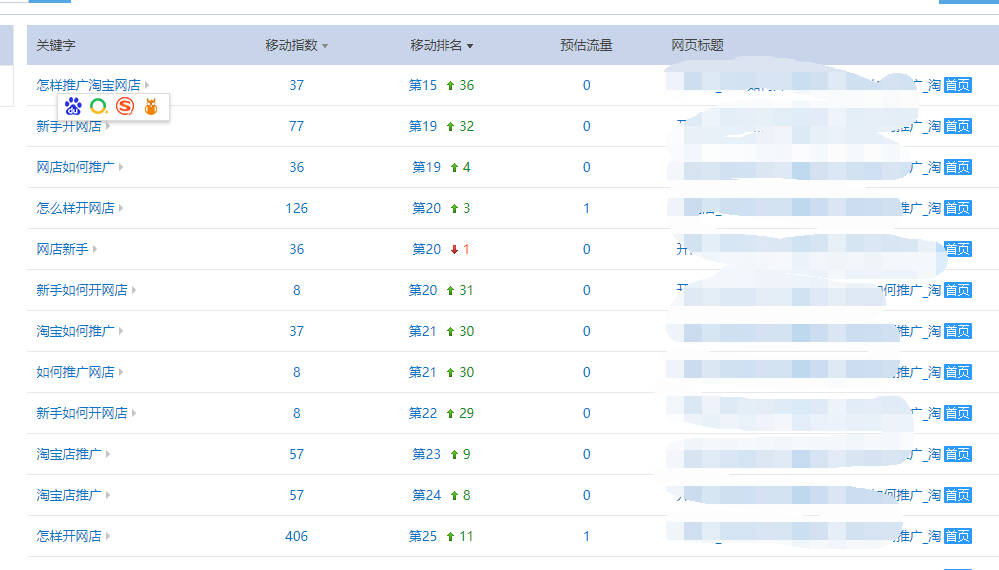Open the keyword link 网店如何推广
This screenshot has width=999, height=570.
coord(75,167)
